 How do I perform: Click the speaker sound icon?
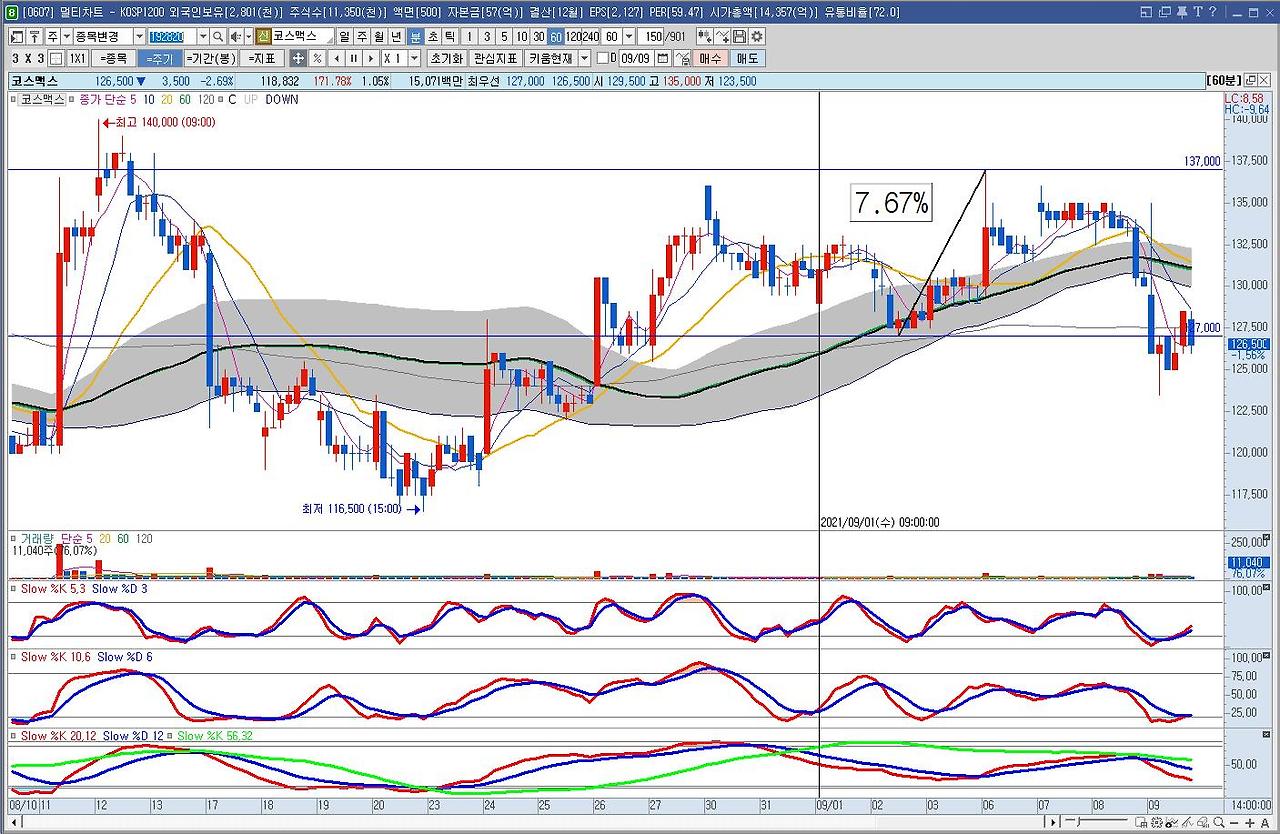[x=234, y=37]
